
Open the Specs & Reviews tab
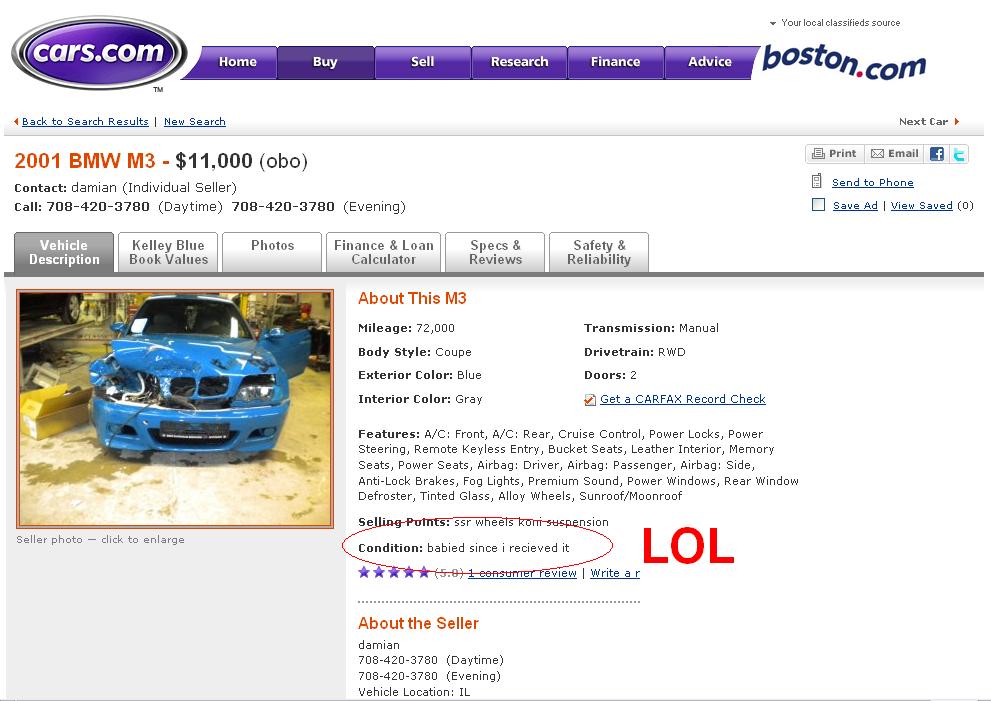[x=496, y=252]
